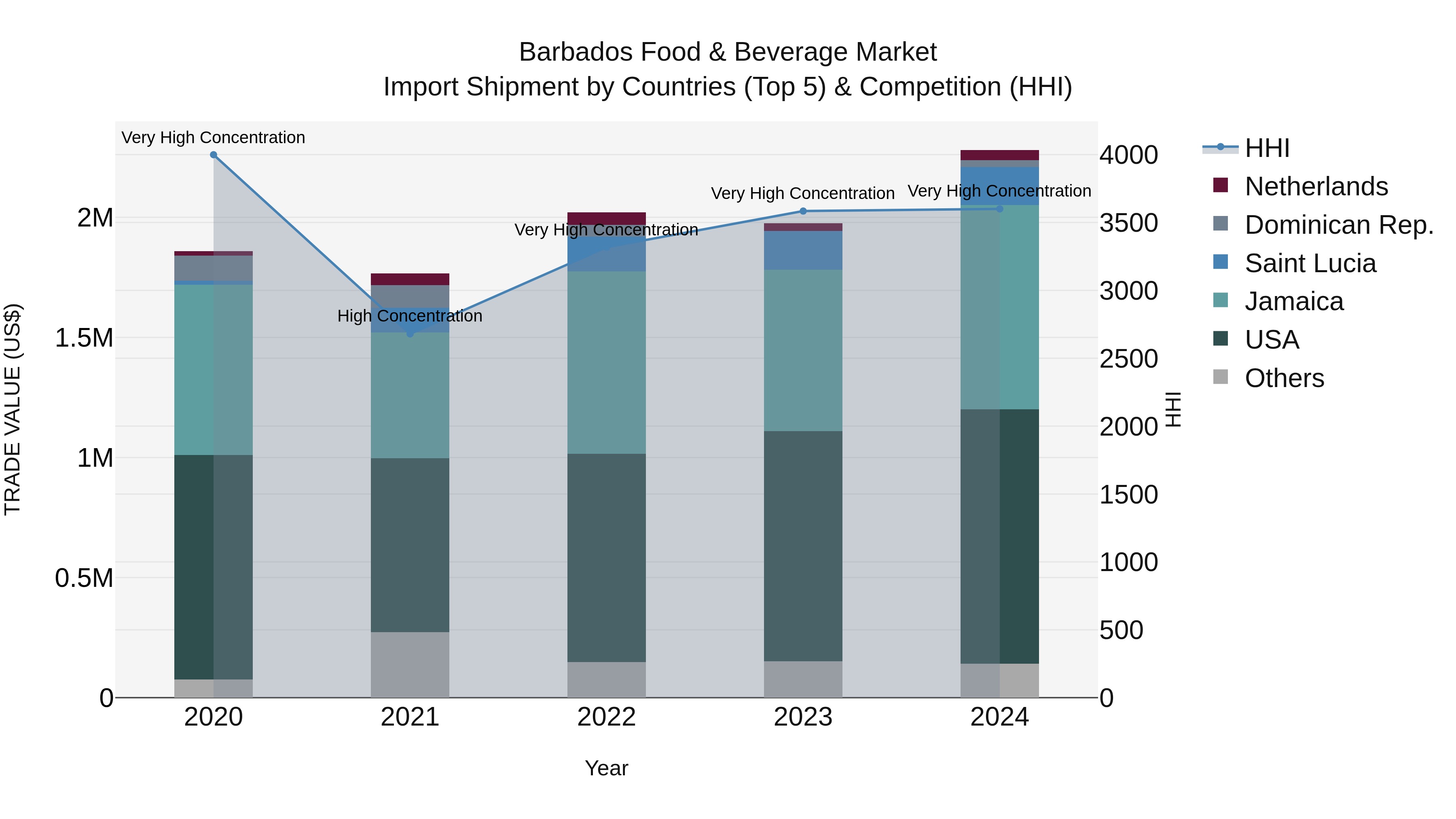Click the 'Year' x-axis title
Image resolution: width=1456 pixels, height=819 pixels.
(607, 769)
